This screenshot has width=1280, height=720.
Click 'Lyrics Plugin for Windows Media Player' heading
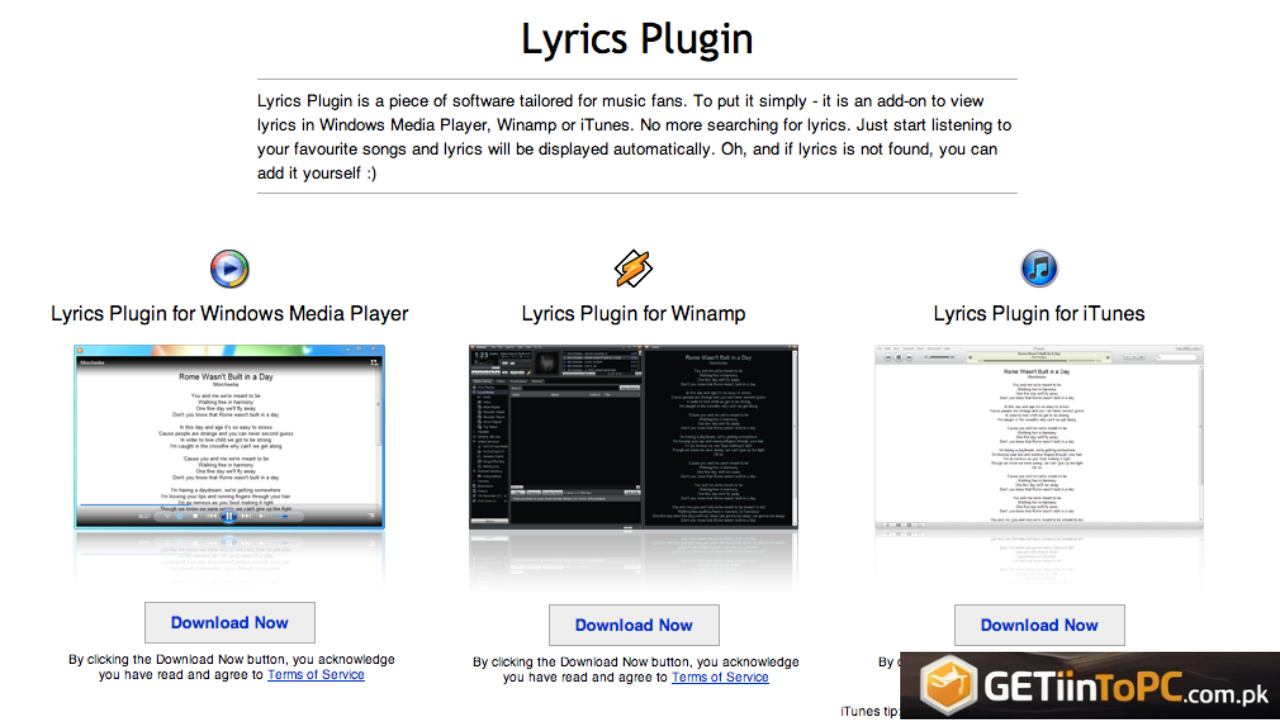(x=230, y=313)
